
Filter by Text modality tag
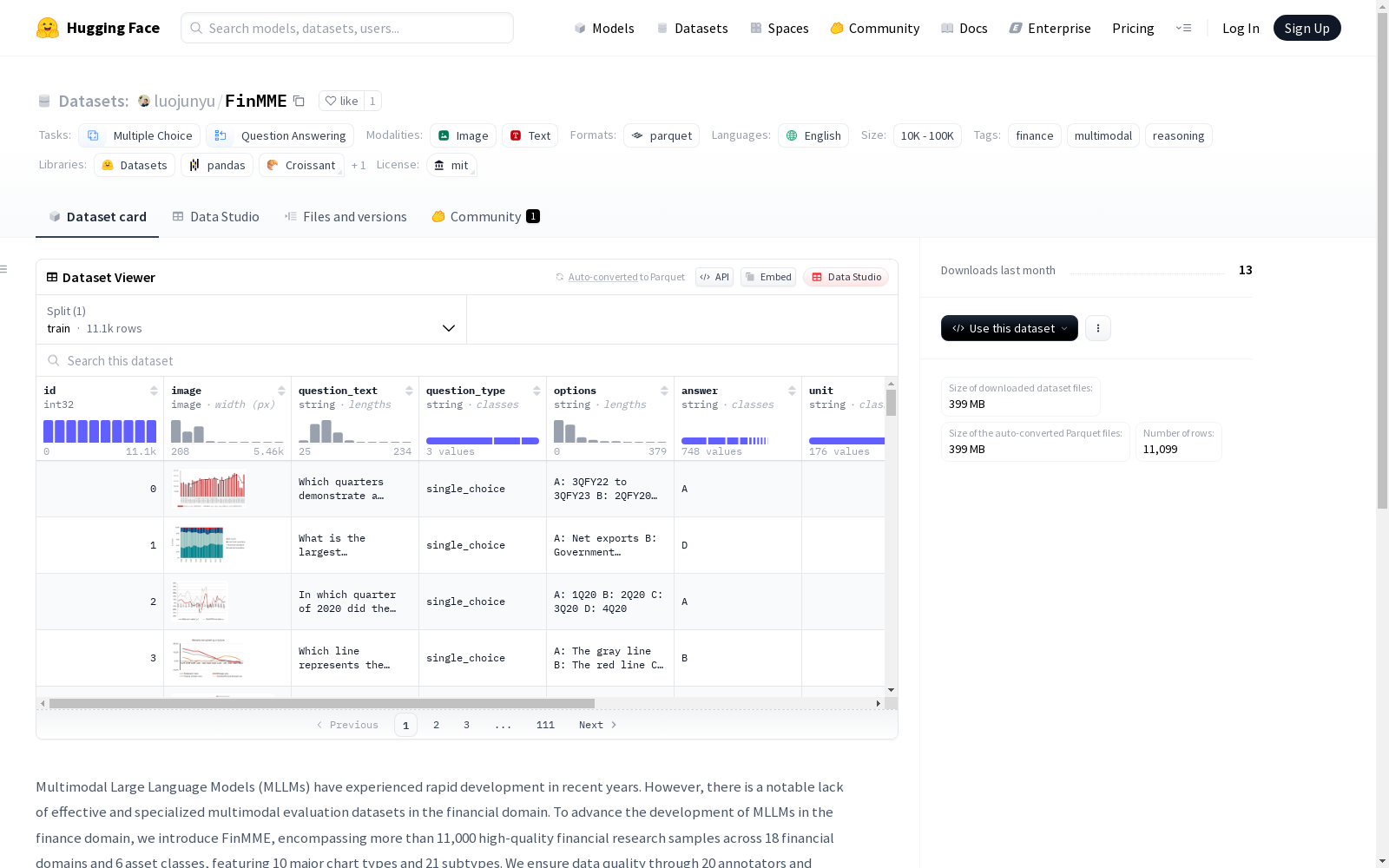[x=530, y=135]
